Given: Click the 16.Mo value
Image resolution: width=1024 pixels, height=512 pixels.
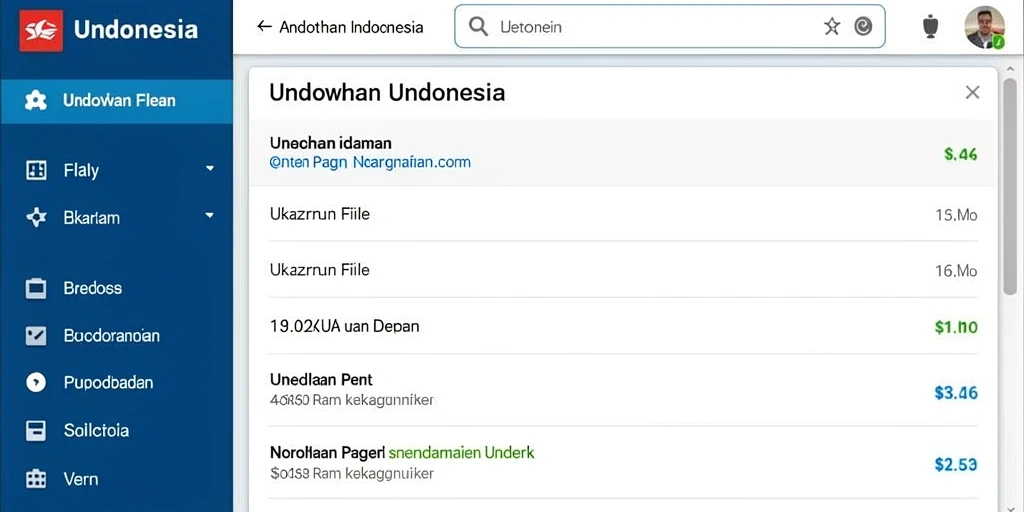Looking at the screenshot, I should coord(957,270).
